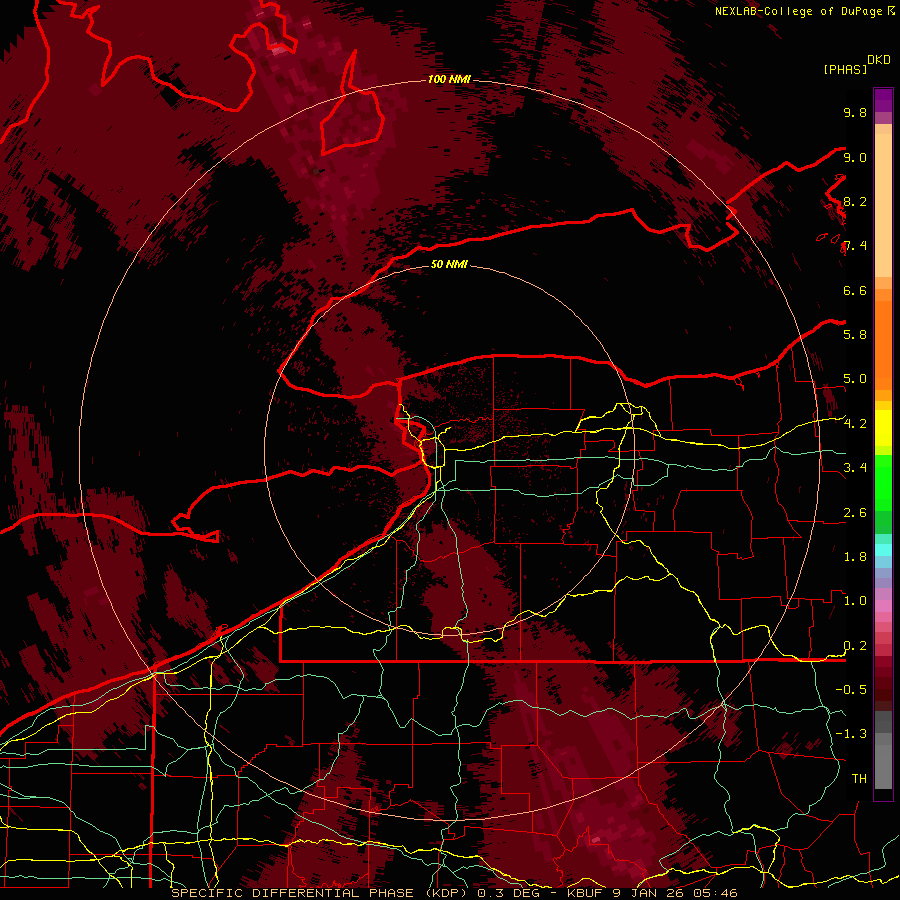The width and height of the screenshot is (900, 900).
Task: Click the 5.8 value on color scale
Action: [x=855, y=334]
